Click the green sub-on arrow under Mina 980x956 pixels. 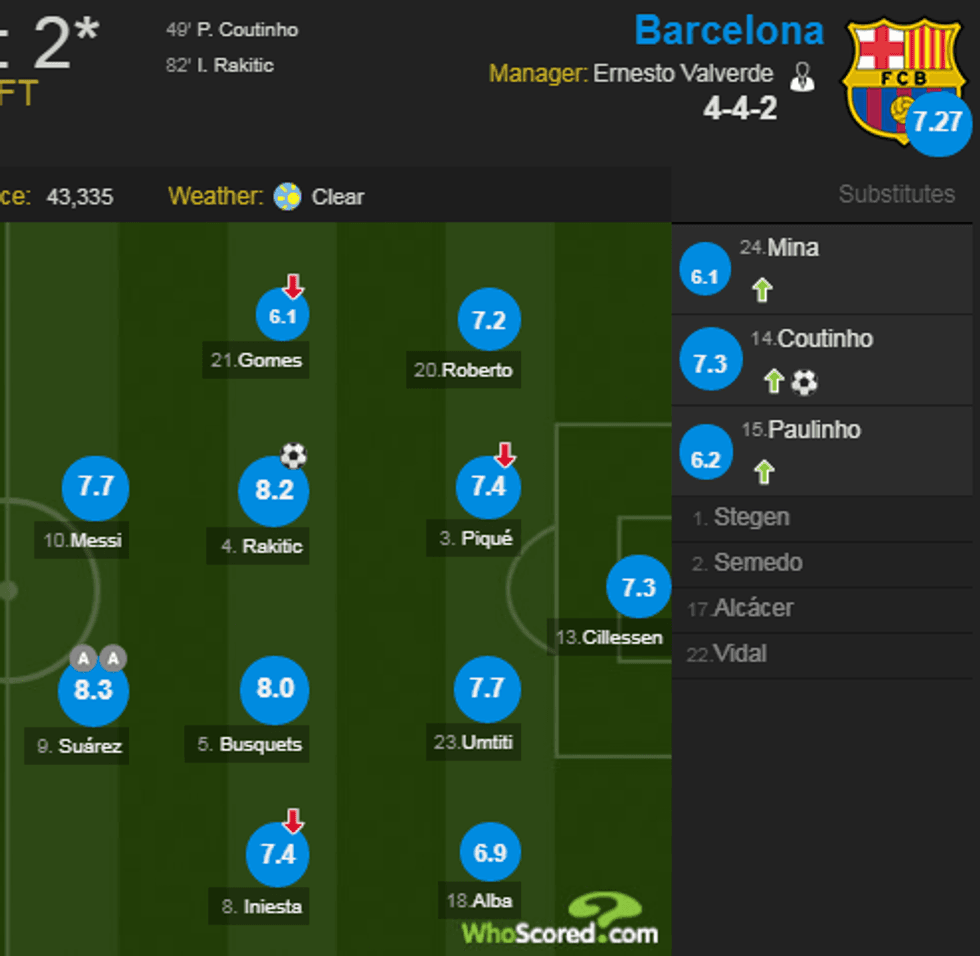(762, 291)
